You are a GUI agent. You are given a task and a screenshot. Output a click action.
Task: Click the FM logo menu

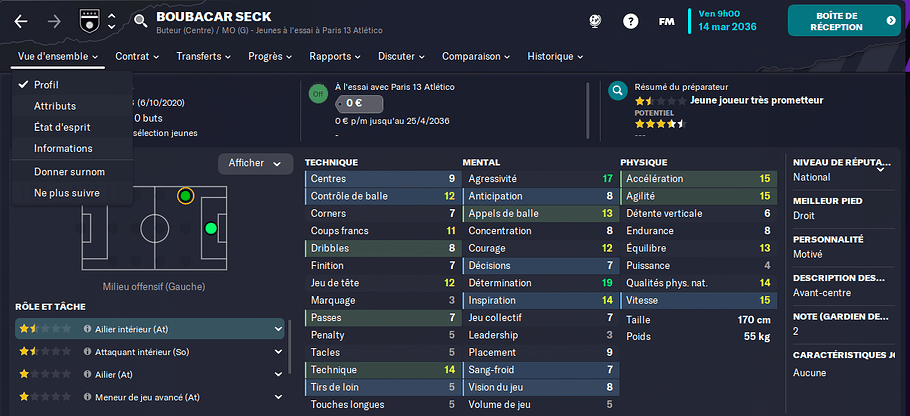pos(666,21)
